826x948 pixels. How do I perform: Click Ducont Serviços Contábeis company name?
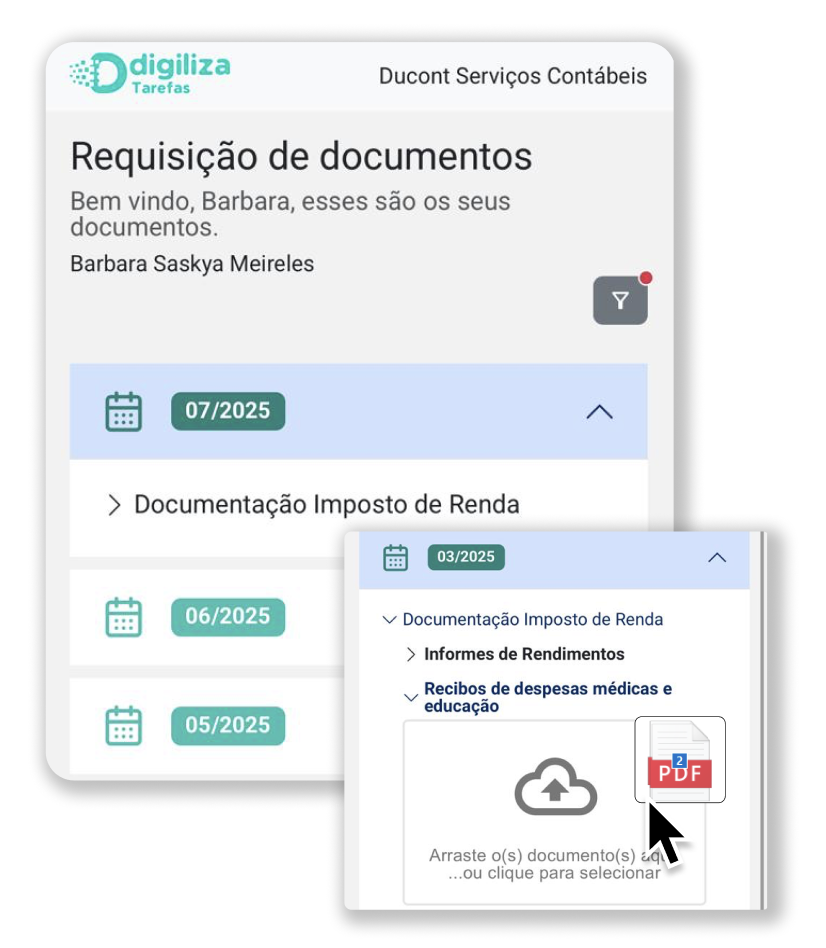[x=512, y=76]
